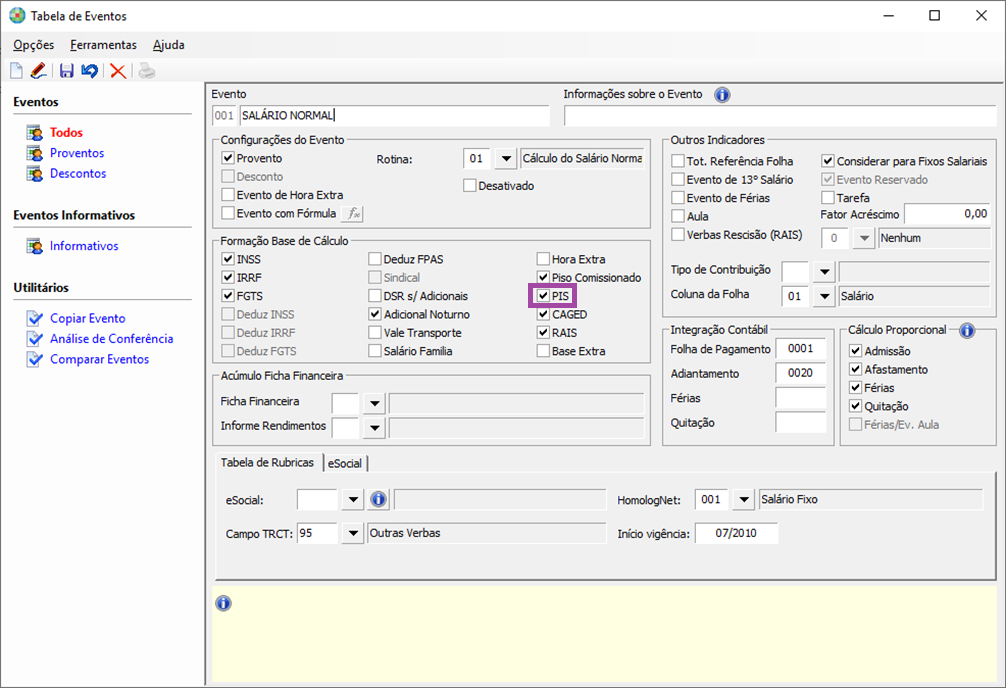The height and width of the screenshot is (688, 1006).
Task: Uncheck the FGTS checkbox
Action: [x=228, y=296]
